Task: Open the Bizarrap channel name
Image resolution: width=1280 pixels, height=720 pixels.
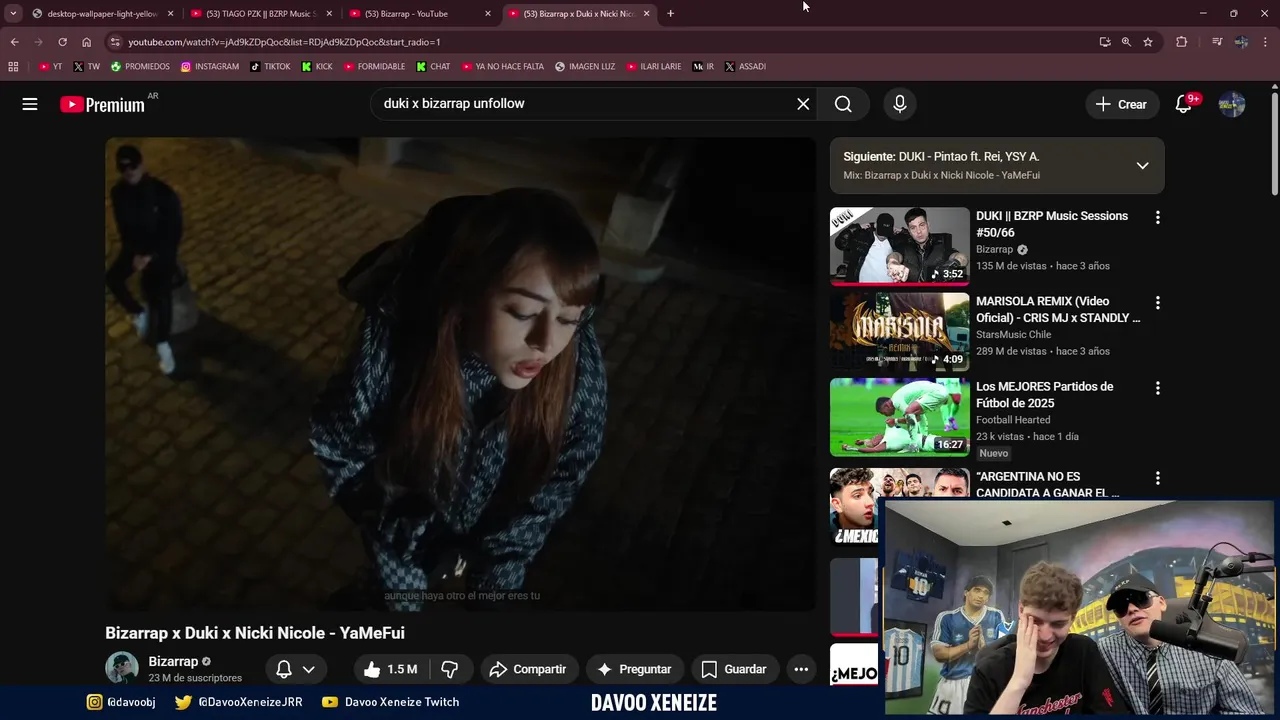Action: pos(173,662)
